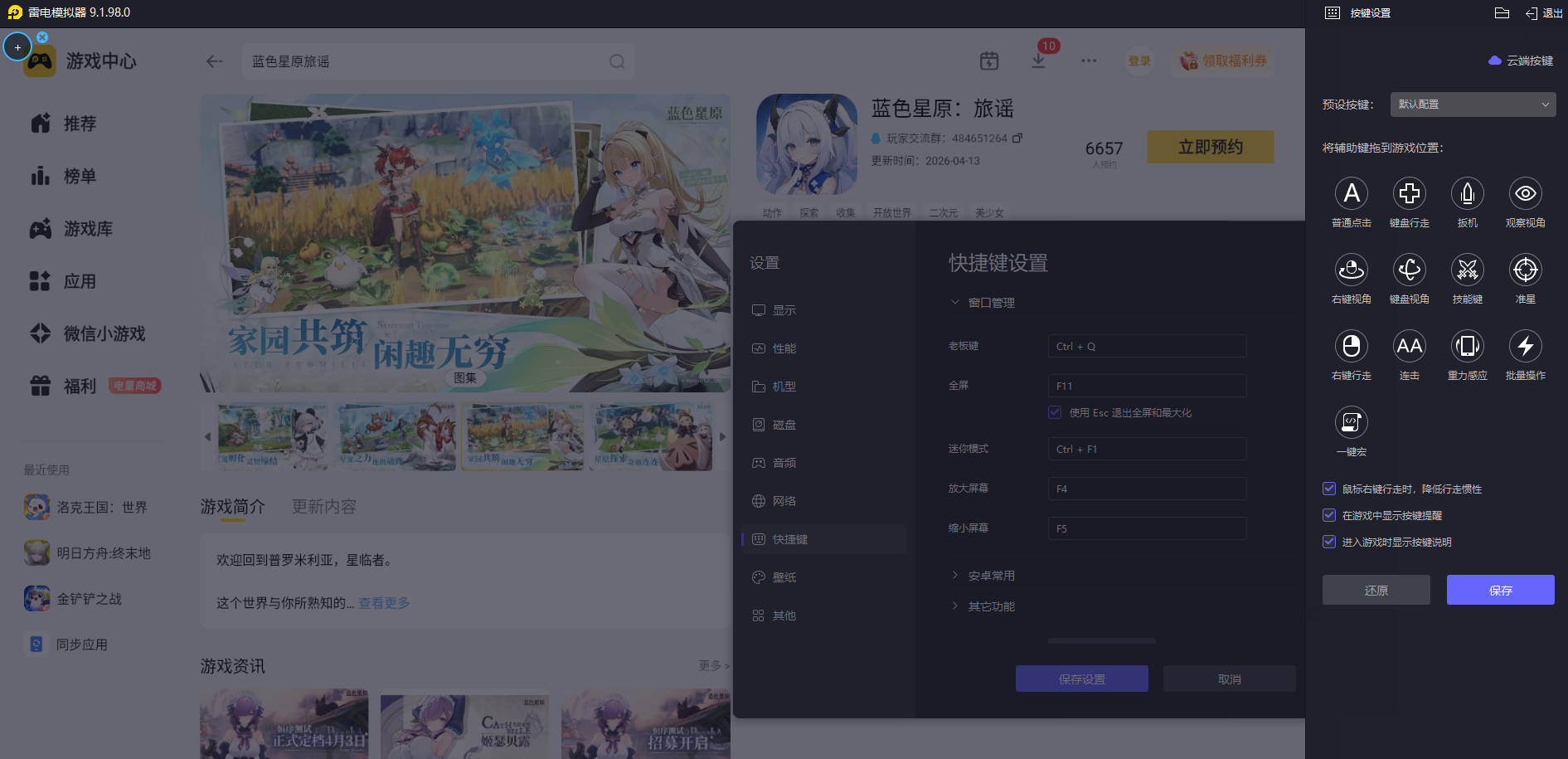
Task: Toggle 使用 Esc 退出全屏和最大化 checkbox
Action: 1055,412
